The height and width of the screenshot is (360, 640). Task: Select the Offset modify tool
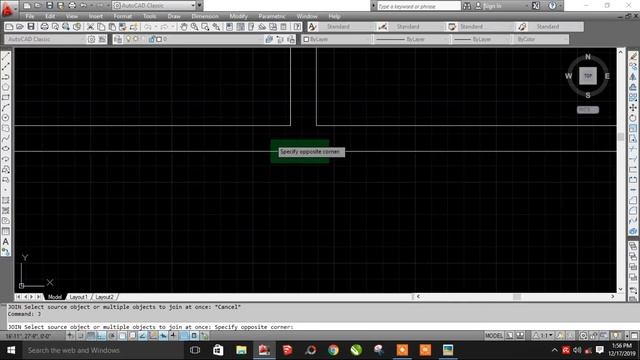point(633,87)
